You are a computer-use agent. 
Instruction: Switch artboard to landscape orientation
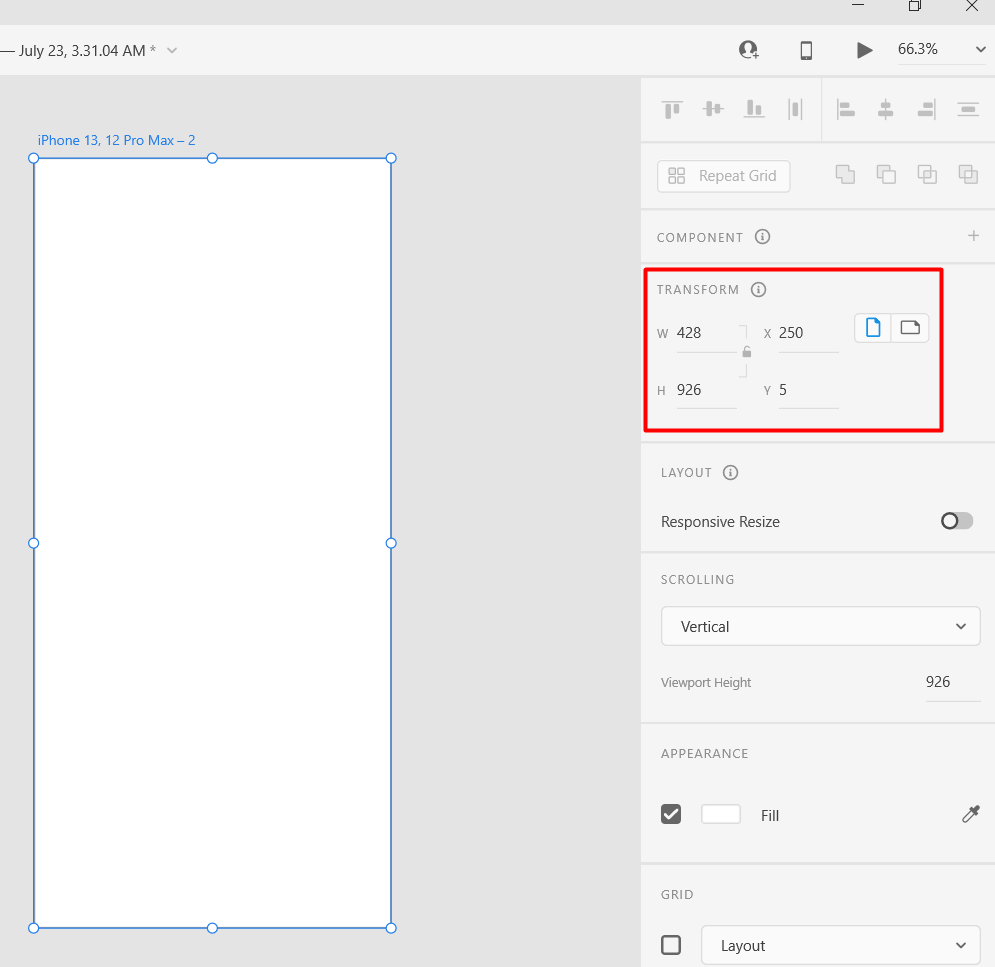(910, 327)
